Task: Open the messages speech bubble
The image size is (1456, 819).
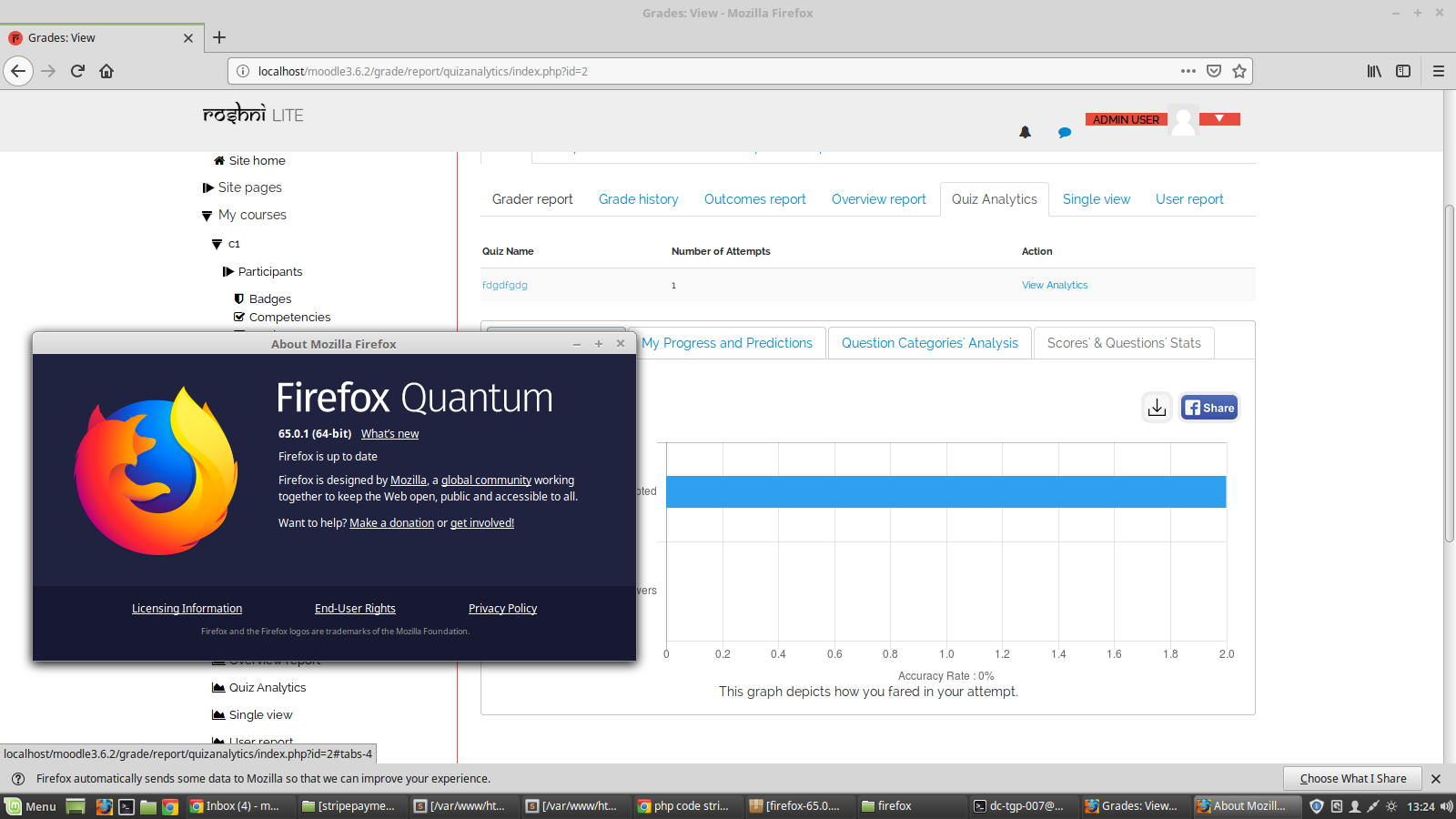Action: [x=1065, y=132]
